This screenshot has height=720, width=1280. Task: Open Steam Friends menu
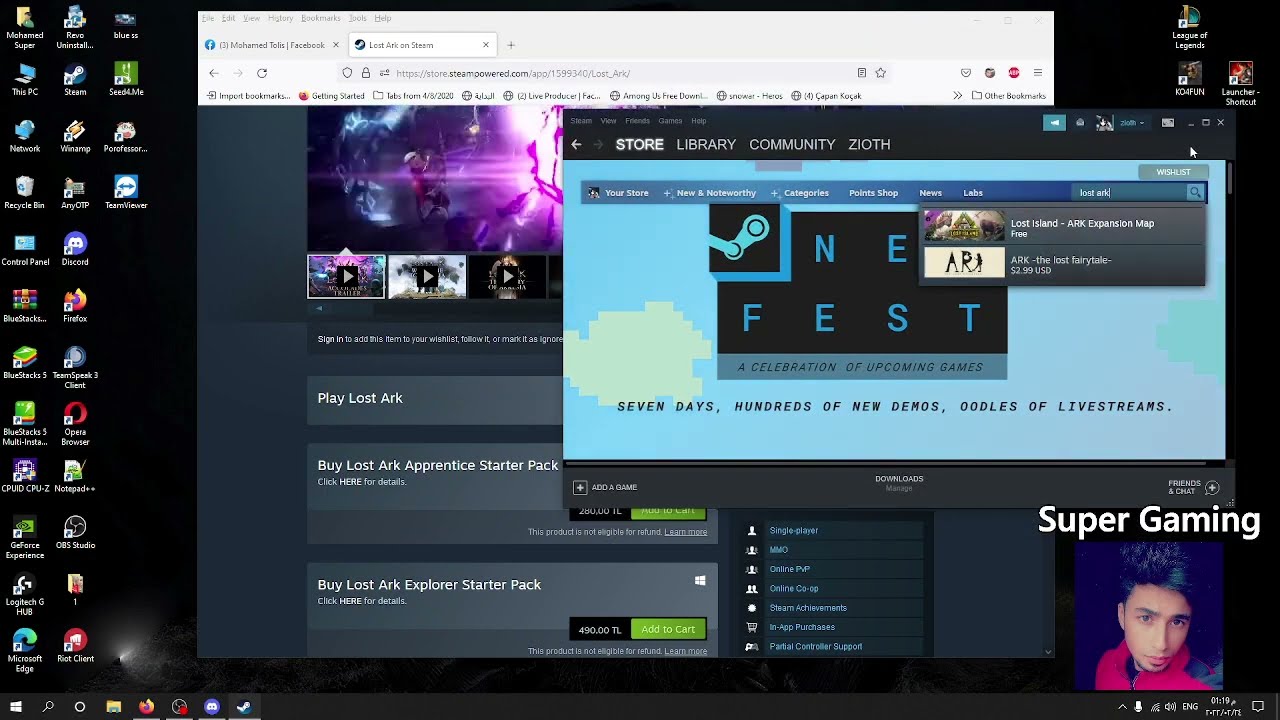point(637,121)
